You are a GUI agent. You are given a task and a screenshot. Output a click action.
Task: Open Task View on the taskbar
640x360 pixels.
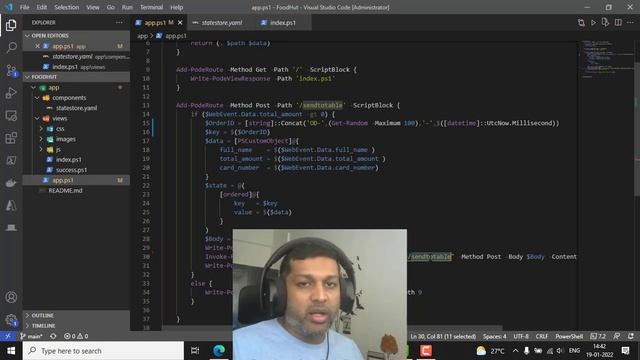(195, 351)
